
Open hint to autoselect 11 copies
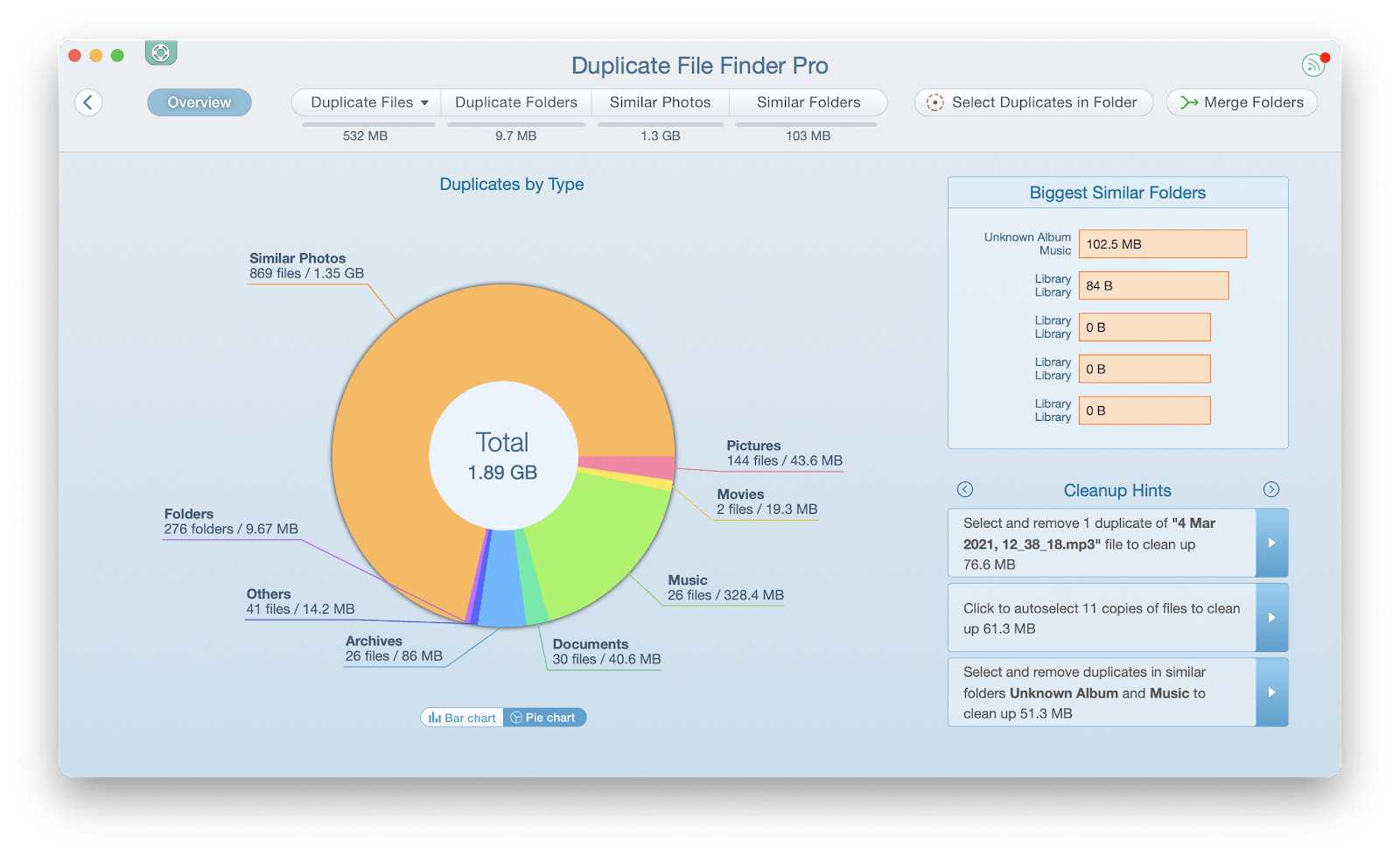(1102, 618)
